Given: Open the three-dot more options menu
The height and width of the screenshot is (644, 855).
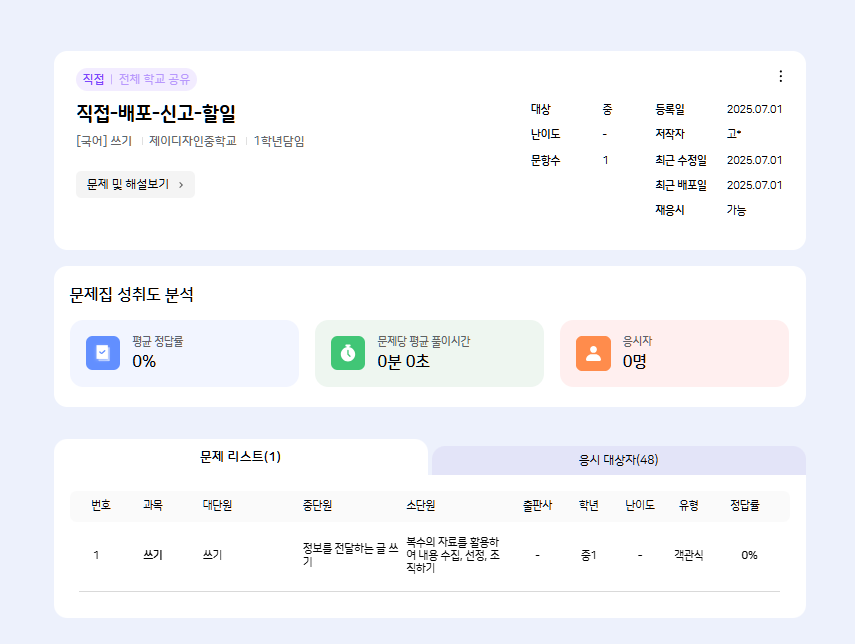Looking at the screenshot, I should 781,76.
